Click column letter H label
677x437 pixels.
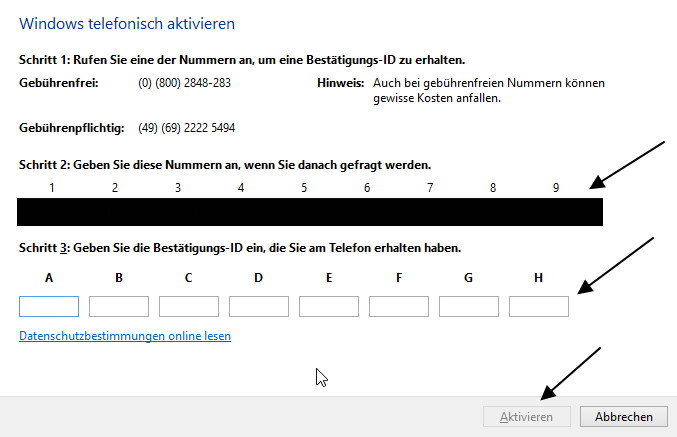click(x=538, y=278)
